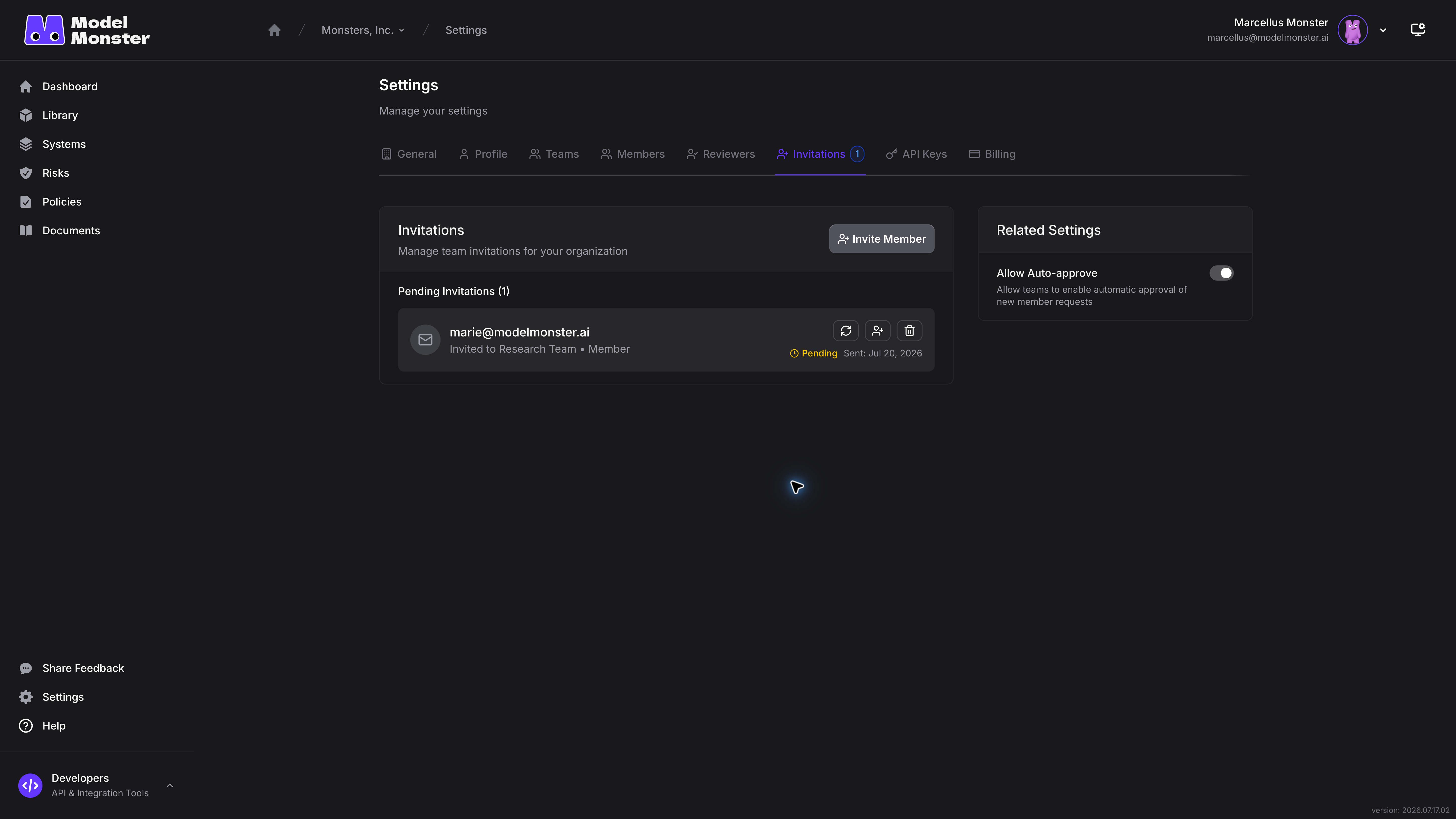Click the yellow Pending status label
The width and height of the screenshot is (1456, 819).
point(813,353)
